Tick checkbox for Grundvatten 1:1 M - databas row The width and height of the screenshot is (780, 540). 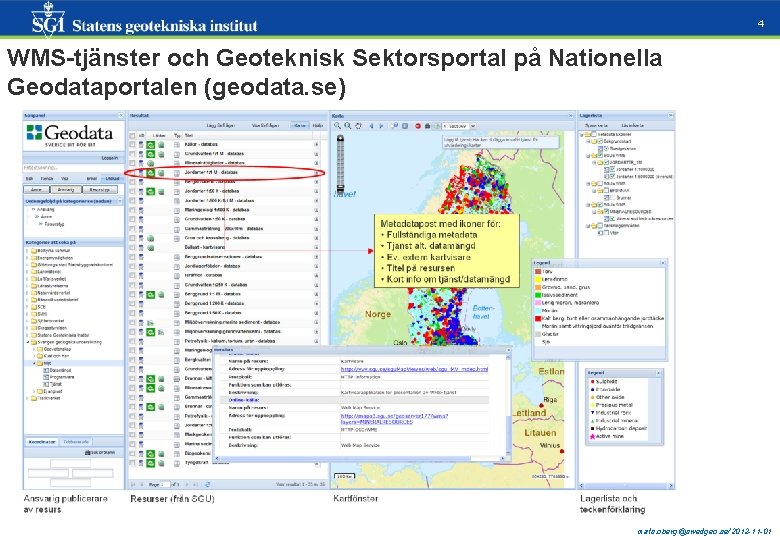click(132, 154)
